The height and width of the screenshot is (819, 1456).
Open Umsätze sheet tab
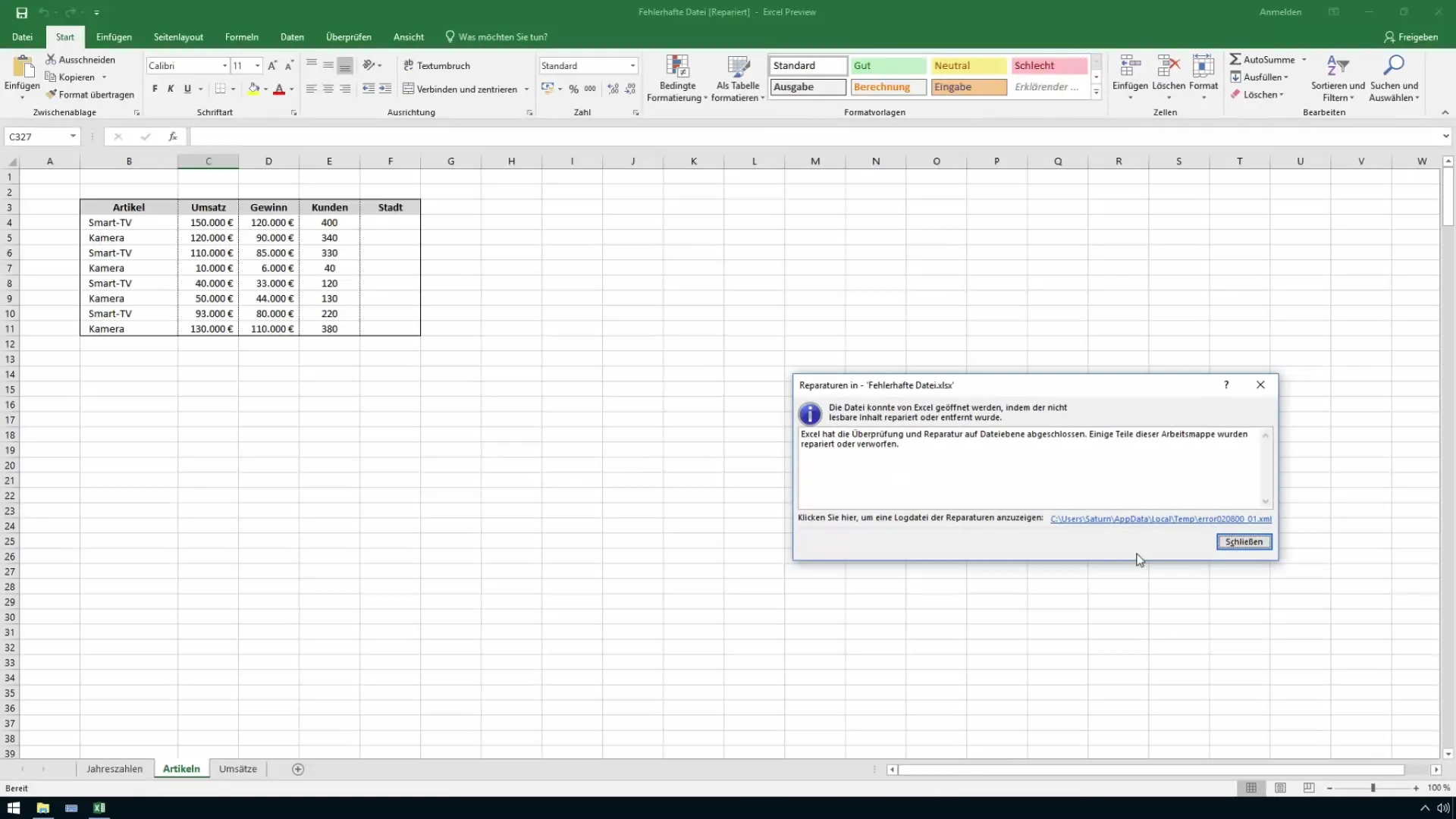click(238, 769)
